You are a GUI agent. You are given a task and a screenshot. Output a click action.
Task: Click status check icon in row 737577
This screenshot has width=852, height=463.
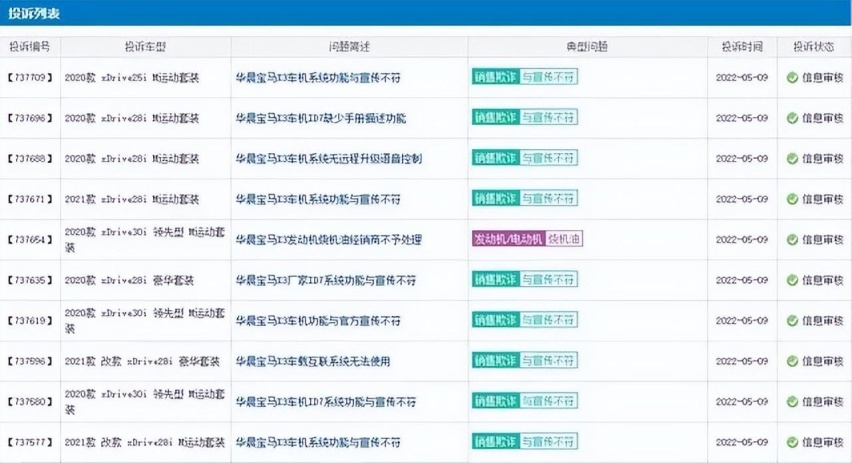[x=792, y=442]
